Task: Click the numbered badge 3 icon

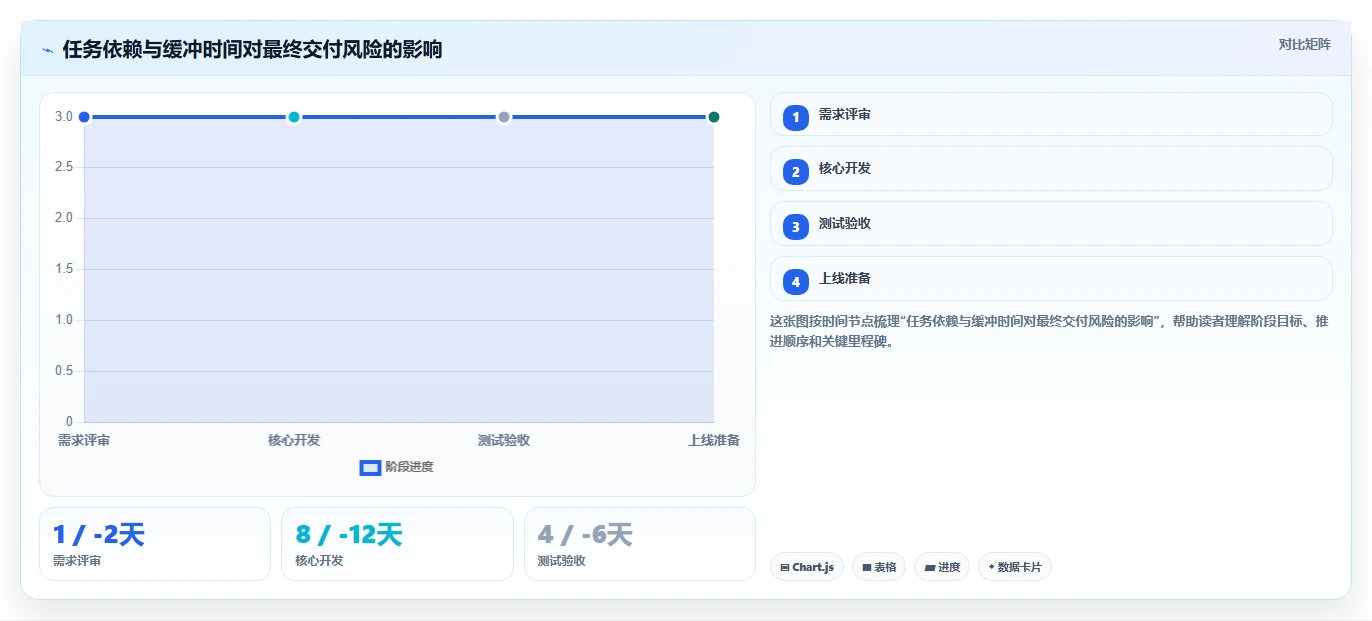Action: tap(796, 227)
